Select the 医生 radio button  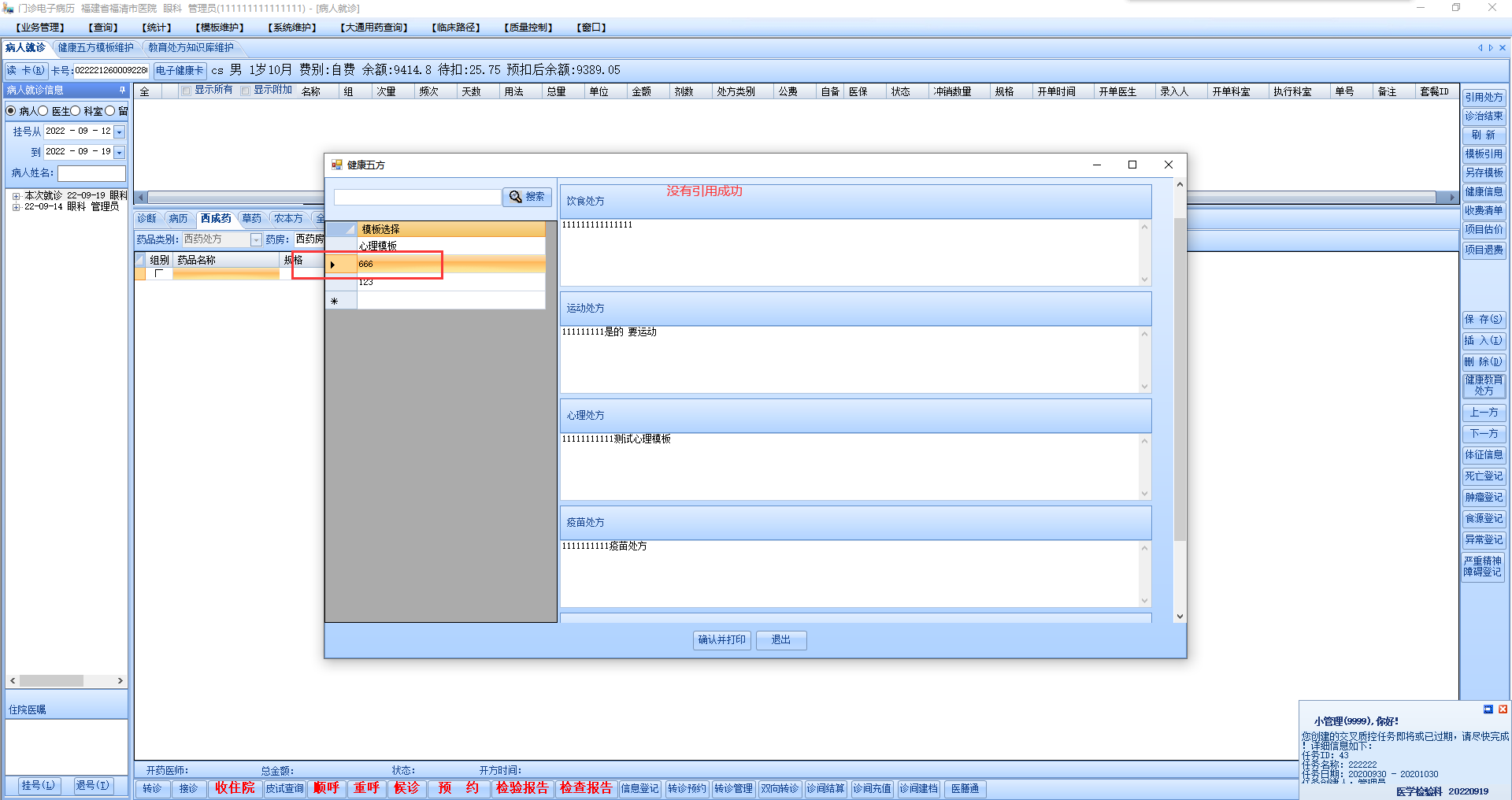coord(43,111)
